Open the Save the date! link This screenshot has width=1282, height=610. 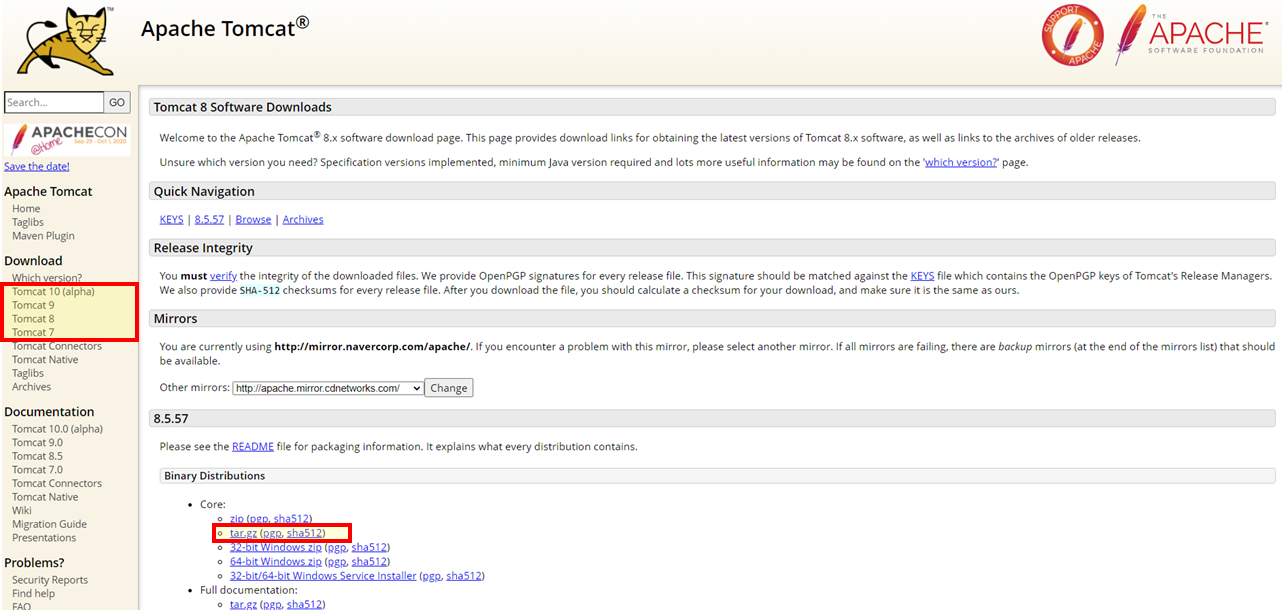tap(37, 167)
